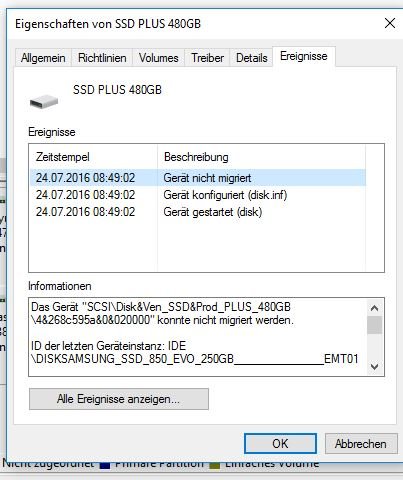This screenshot has height=480, width=403.
Task: Click the down arrow of Informationen scrollbar
Action: click(x=374, y=367)
